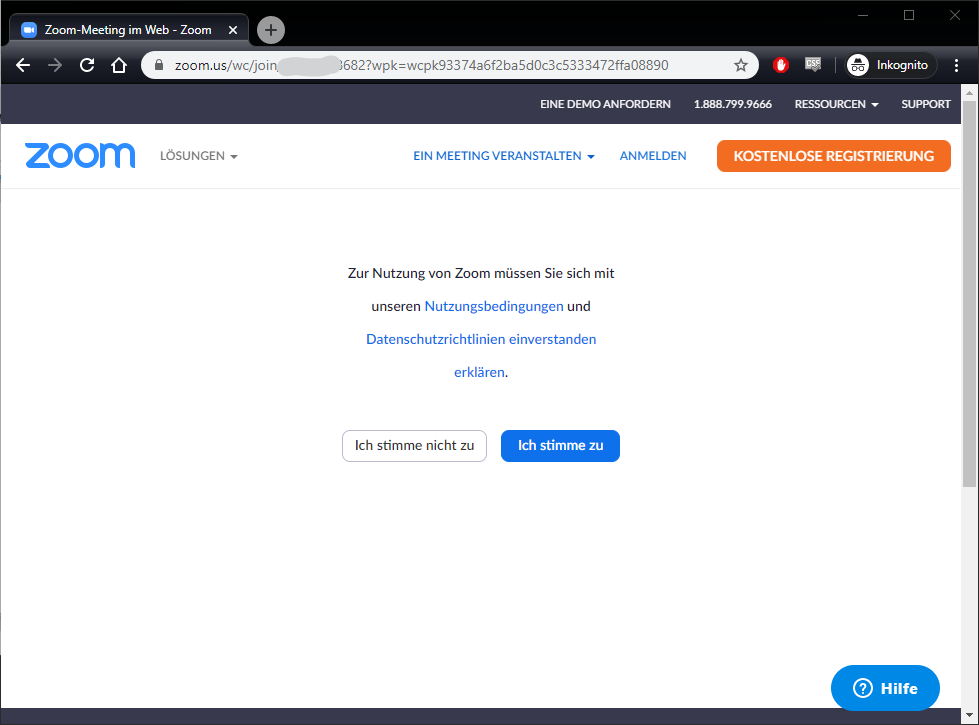Click the red ad blocker extension icon

(781, 65)
